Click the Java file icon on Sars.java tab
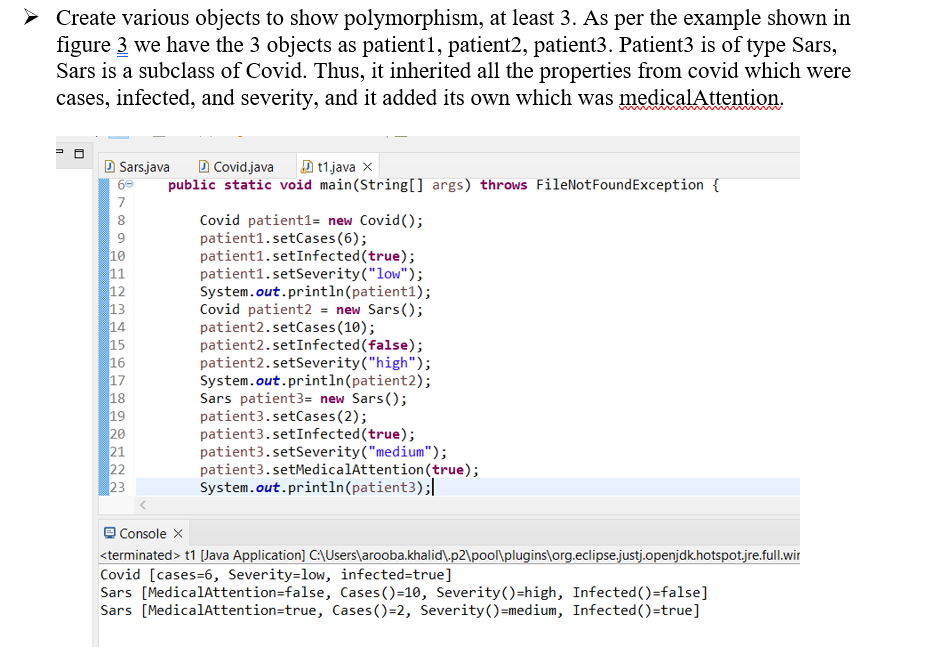 [108, 167]
